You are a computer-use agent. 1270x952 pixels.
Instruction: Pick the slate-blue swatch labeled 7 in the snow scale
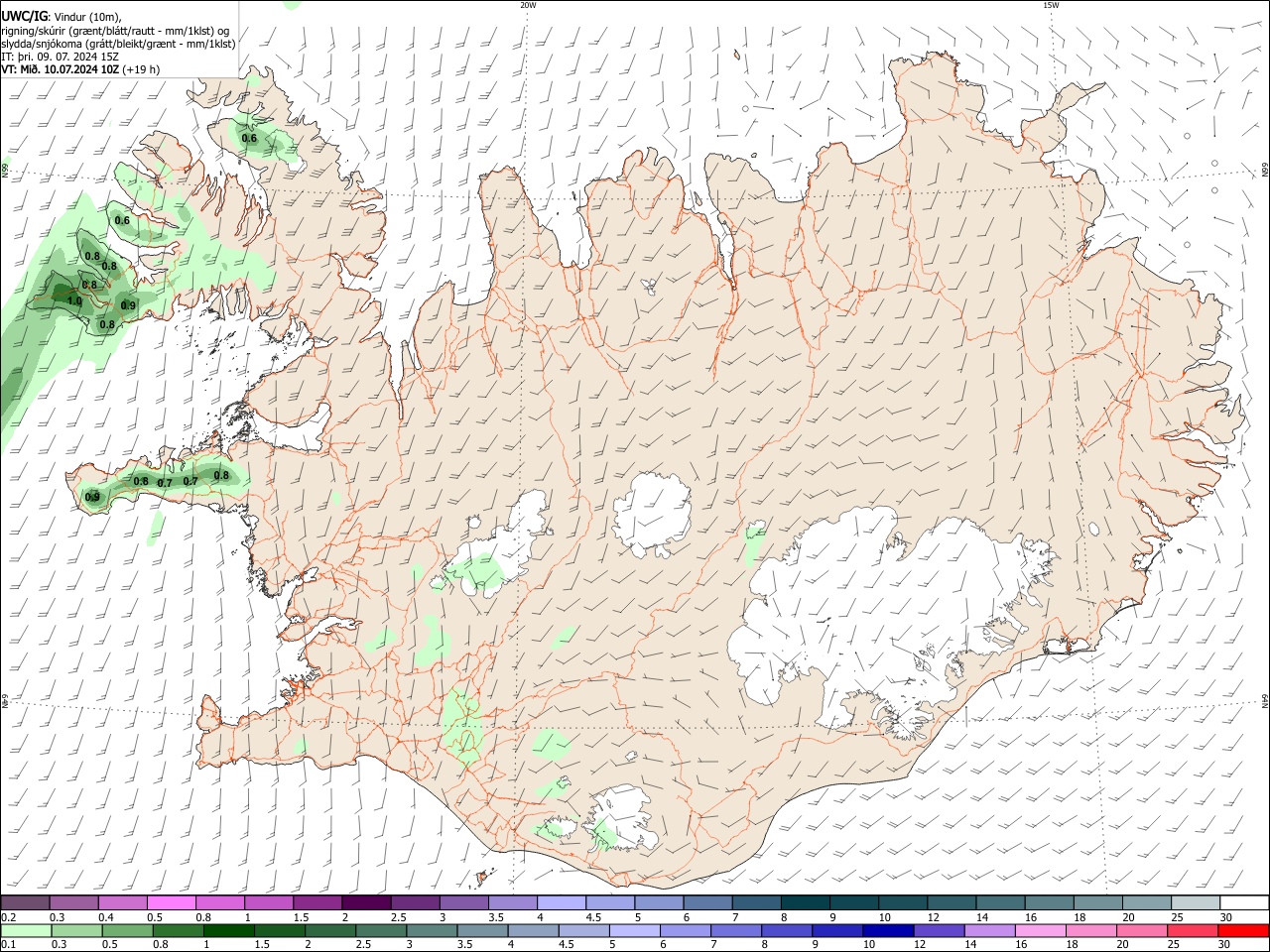point(756,902)
